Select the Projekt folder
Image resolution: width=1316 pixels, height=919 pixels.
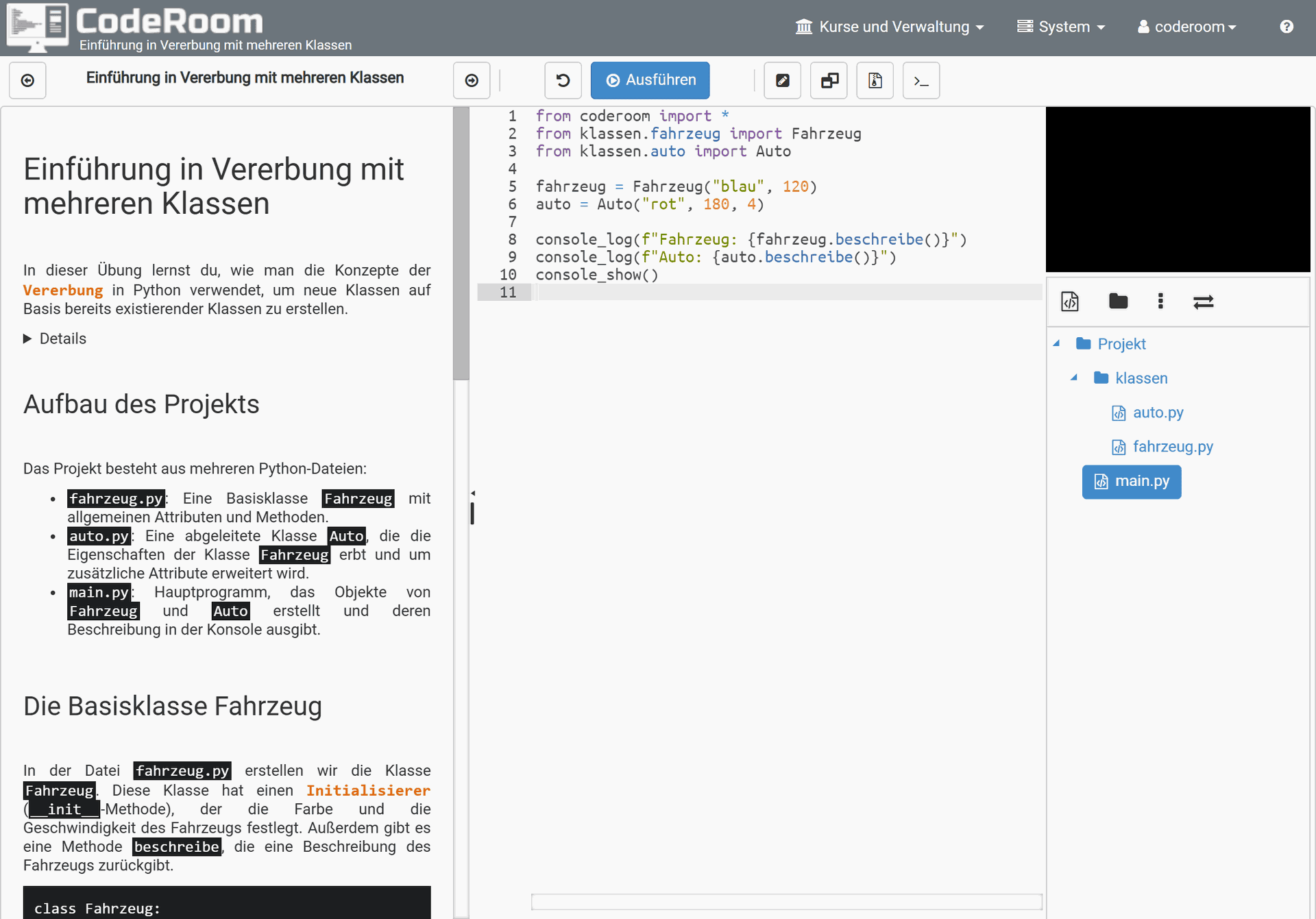(x=1111, y=343)
